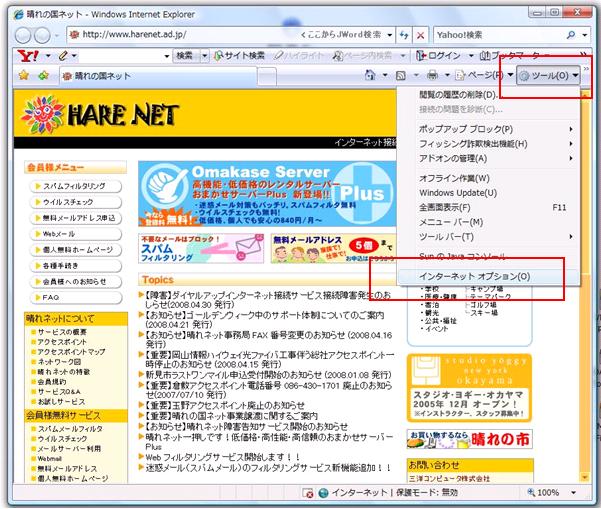Image resolution: width=601 pixels, height=509 pixels.
Task: Click the Refresh page icon
Action: point(404,35)
